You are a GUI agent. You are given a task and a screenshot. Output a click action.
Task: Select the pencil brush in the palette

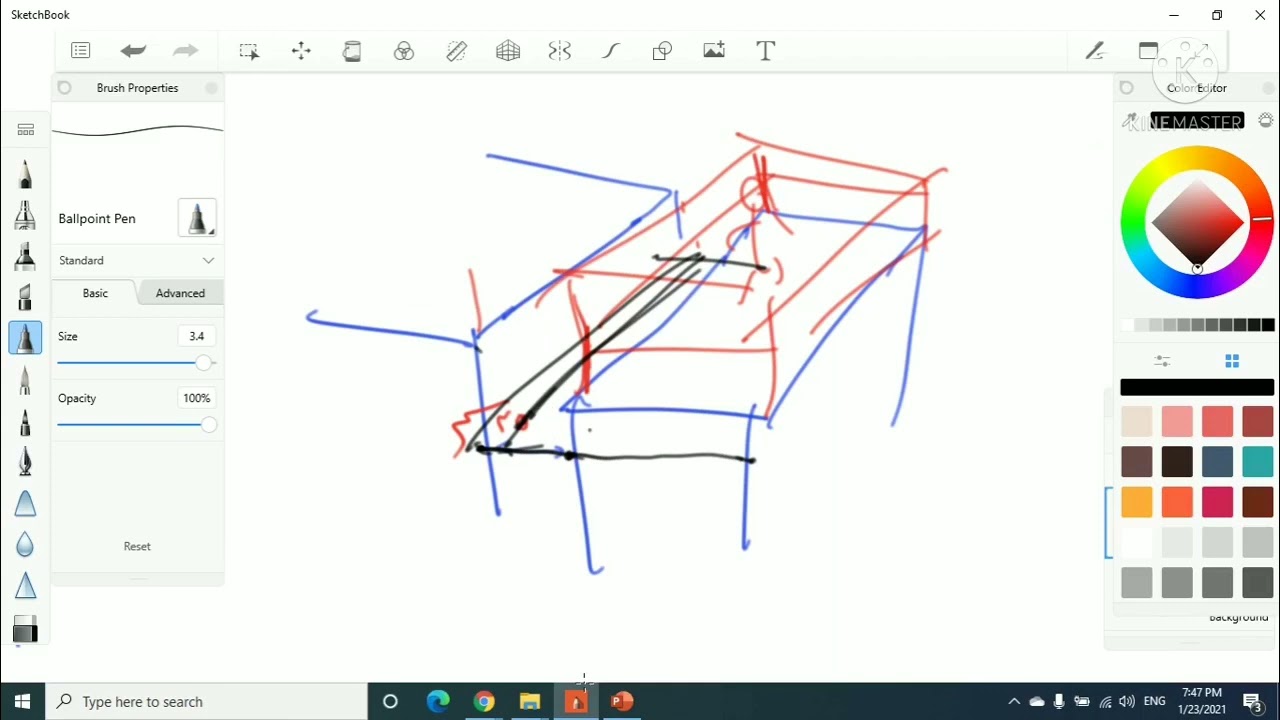coord(25,173)
